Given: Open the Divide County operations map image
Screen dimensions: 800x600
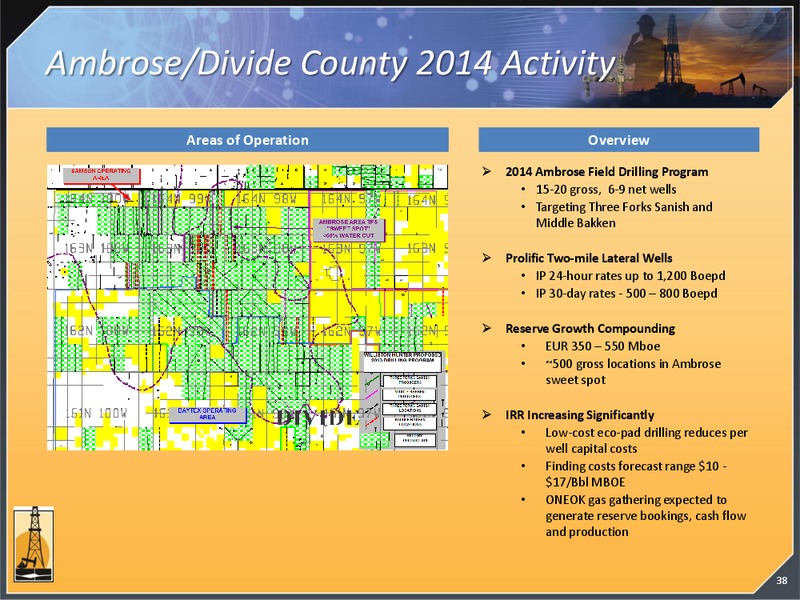Looking at the screenshot, I should (247, 307).
